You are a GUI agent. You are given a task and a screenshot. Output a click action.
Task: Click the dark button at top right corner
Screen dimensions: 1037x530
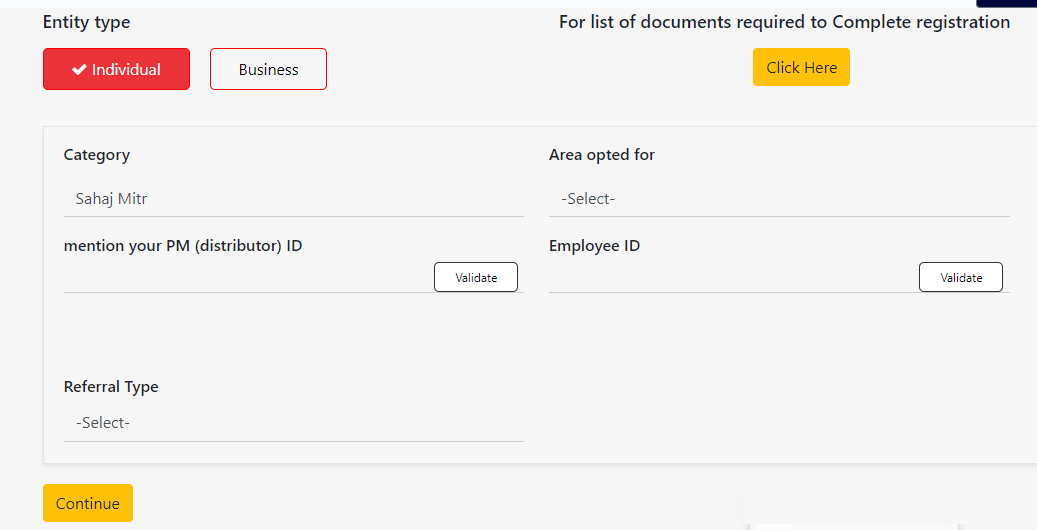(1006, 3)
